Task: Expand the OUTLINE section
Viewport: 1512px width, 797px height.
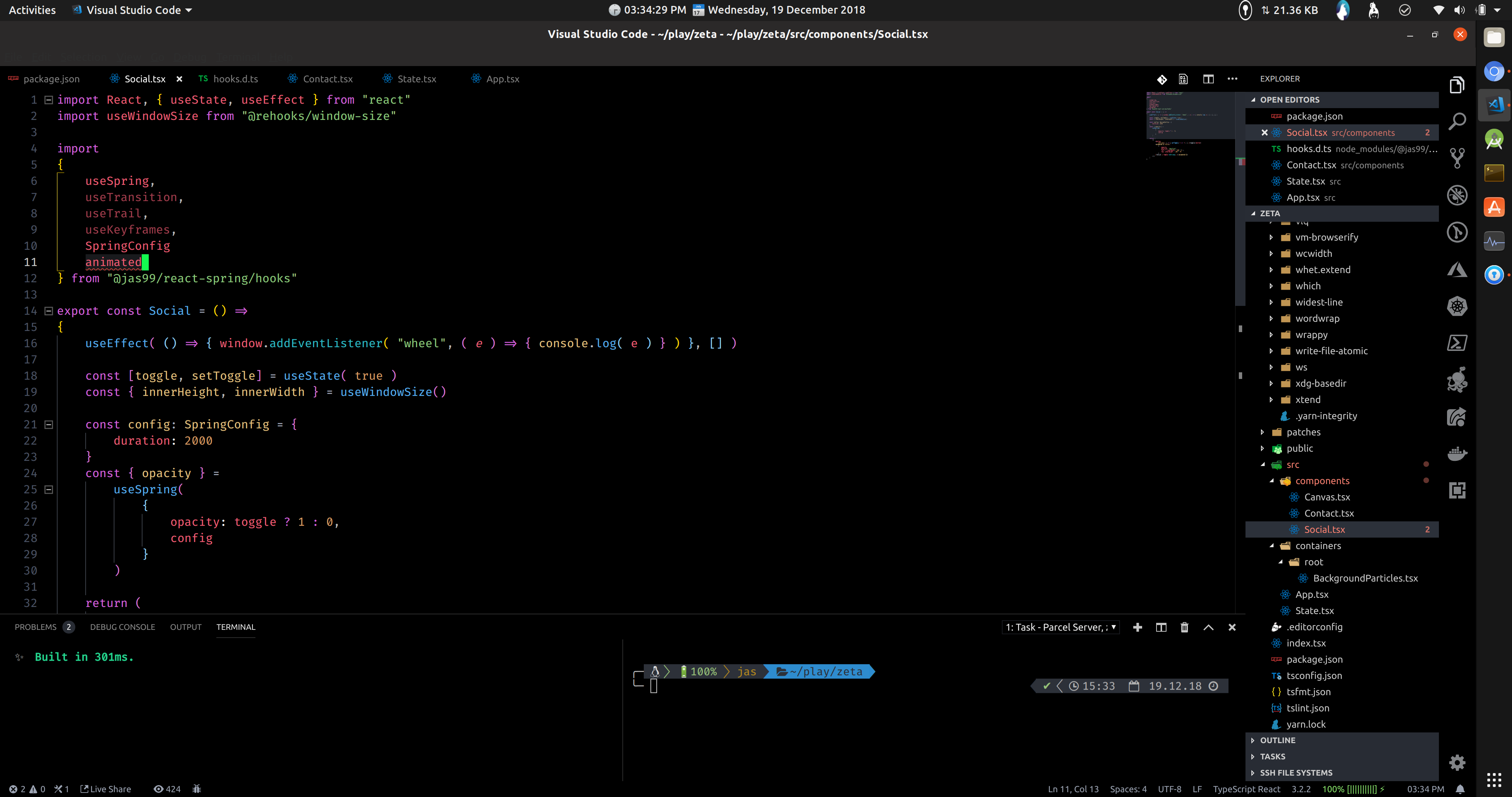Action: pos(1341,741)
